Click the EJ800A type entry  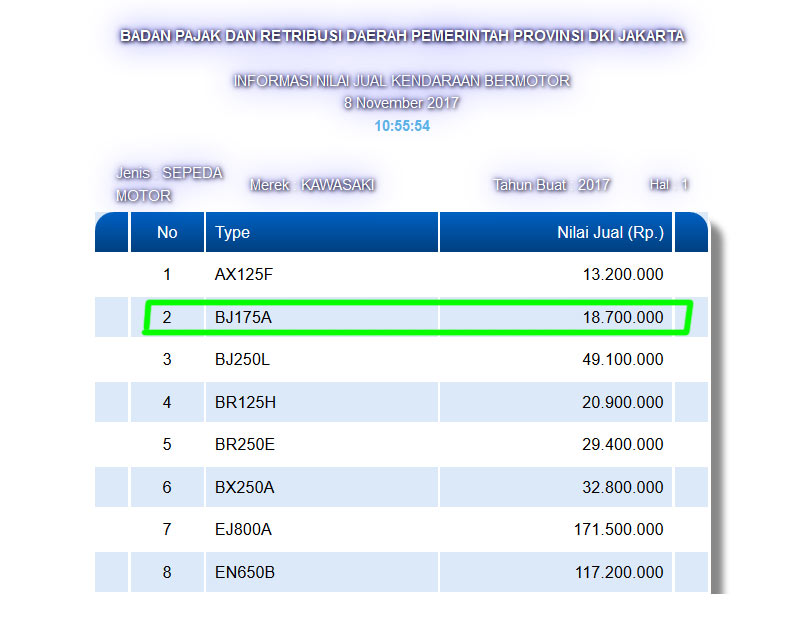[x=243, y=529]
